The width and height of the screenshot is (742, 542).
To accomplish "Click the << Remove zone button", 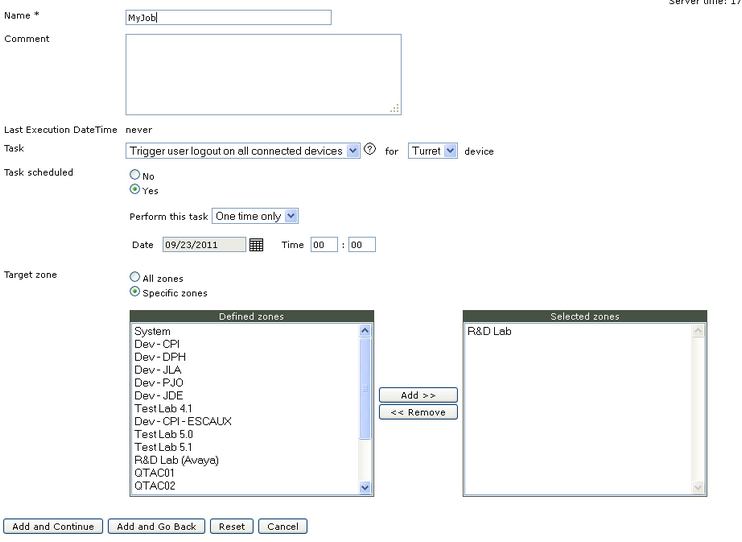I will click(418, 412).
